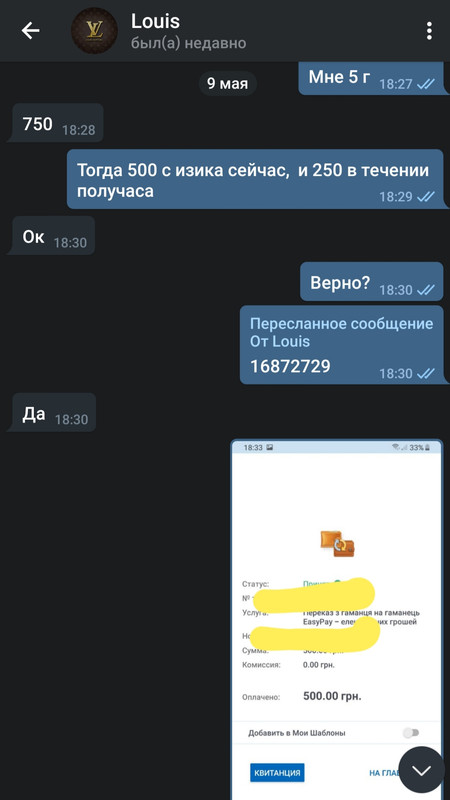Tap the scroll-to-bottom chevron button
The image size is (450, 800).
(x=421, y=769)
